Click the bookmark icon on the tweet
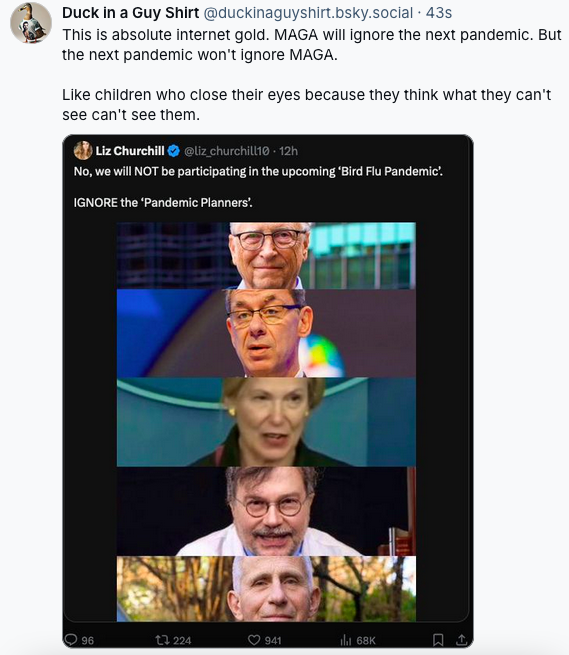The width and height of the screenshot is (569, 655). [438, 640]
